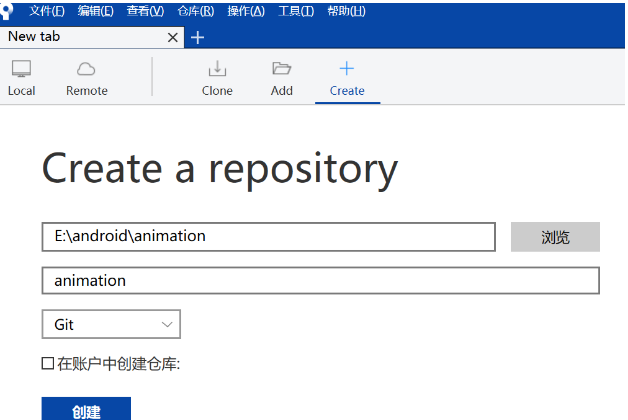
Task: Open the Local repositories view
Action: 21,78
